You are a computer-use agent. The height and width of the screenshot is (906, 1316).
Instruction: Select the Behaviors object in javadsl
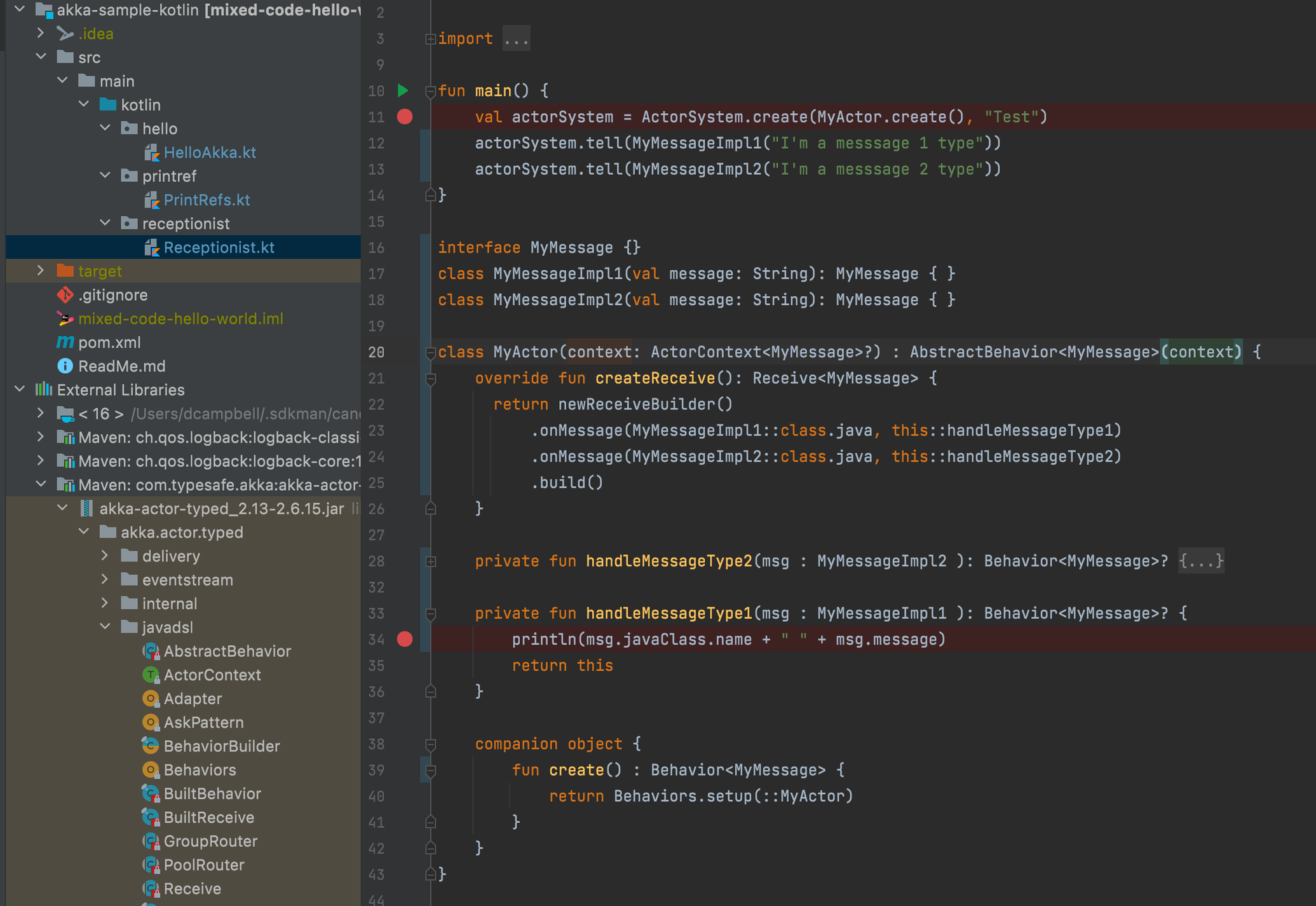pyautogui.click(x=200, y=770)
